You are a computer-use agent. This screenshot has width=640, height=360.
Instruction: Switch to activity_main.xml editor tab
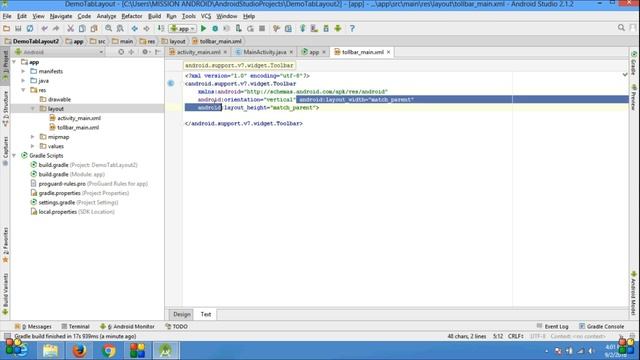198,52
